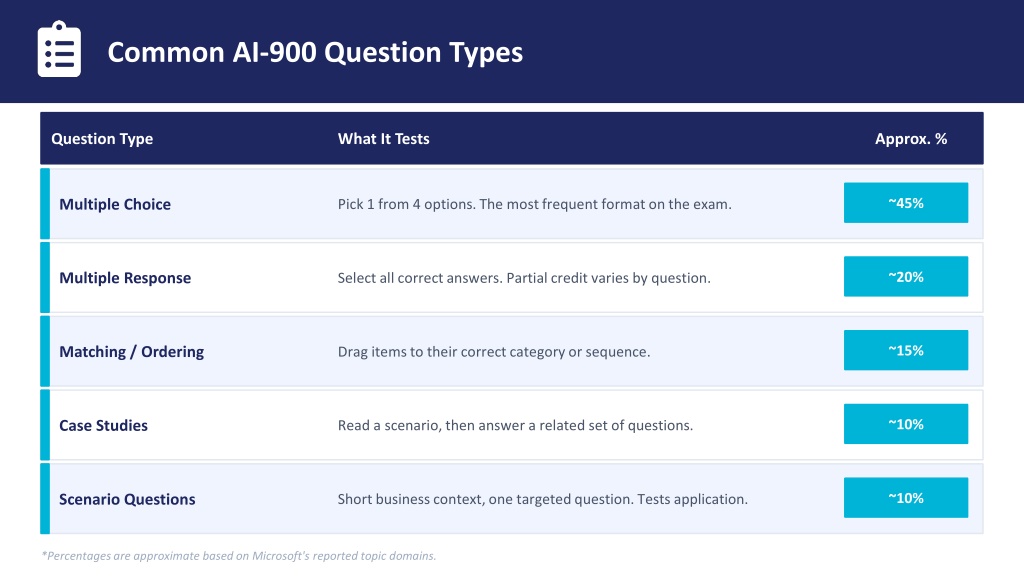
Task: Click the ~20% percentage badge
Action: coord(906,277)
